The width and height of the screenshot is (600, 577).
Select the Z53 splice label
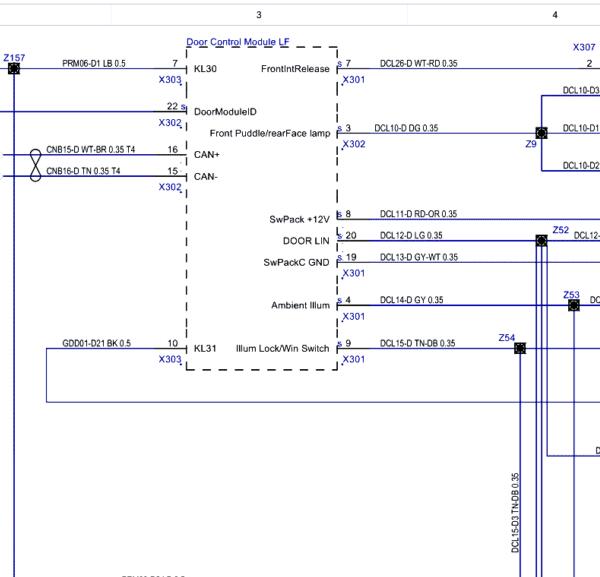[571, 295]
